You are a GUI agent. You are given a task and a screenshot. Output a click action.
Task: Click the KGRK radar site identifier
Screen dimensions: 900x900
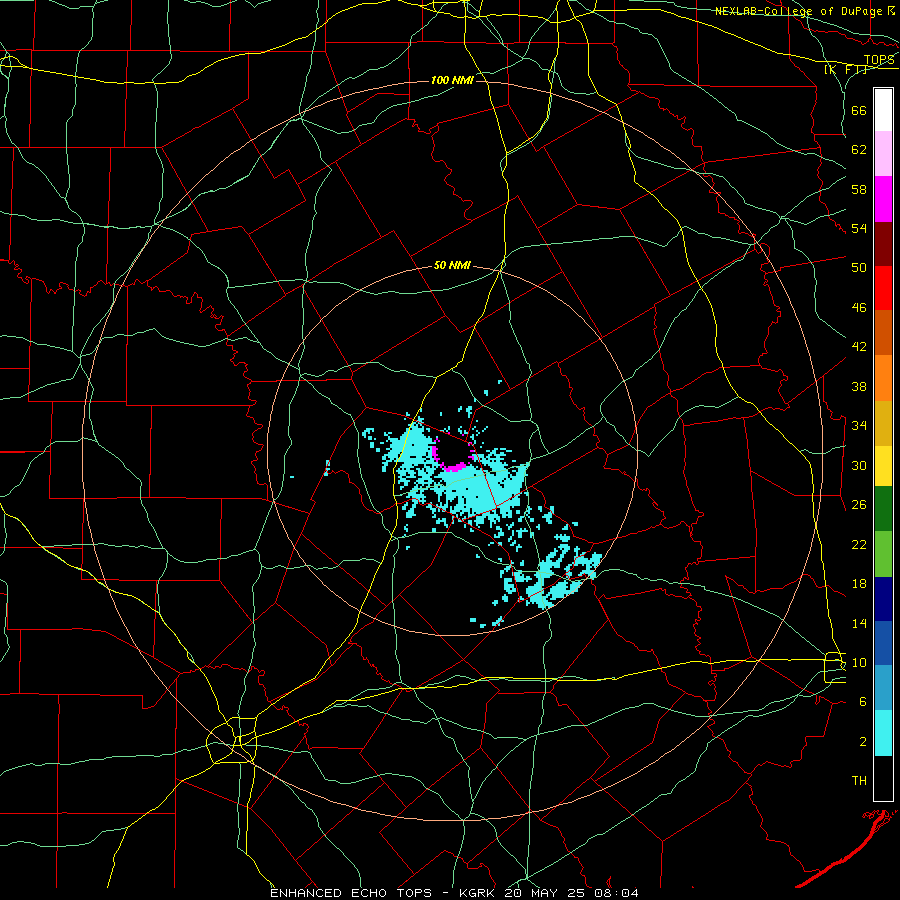pos(479,893)
